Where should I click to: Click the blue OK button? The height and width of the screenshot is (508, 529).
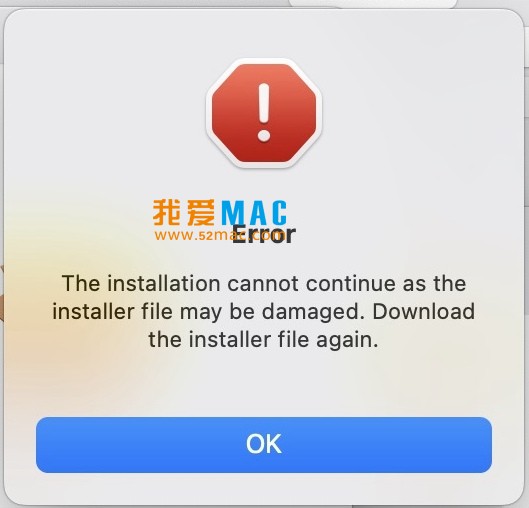(x=264, y=445)
